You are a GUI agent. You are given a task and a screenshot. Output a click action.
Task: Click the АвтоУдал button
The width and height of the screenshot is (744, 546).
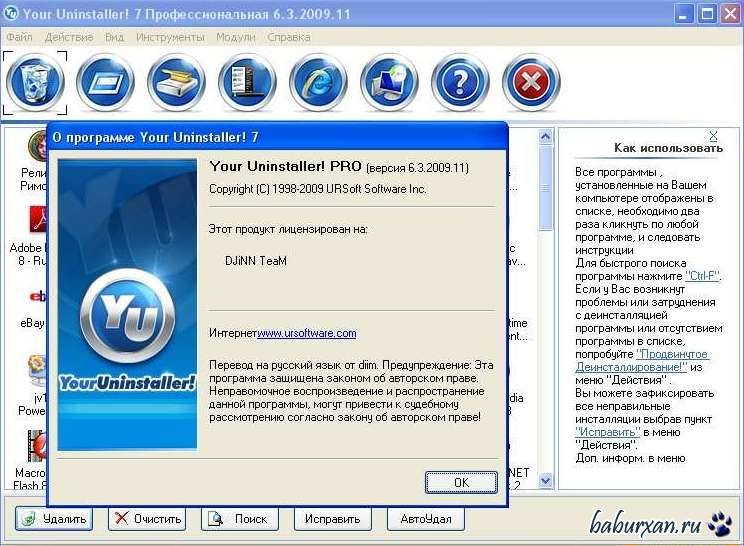point(426,519)
